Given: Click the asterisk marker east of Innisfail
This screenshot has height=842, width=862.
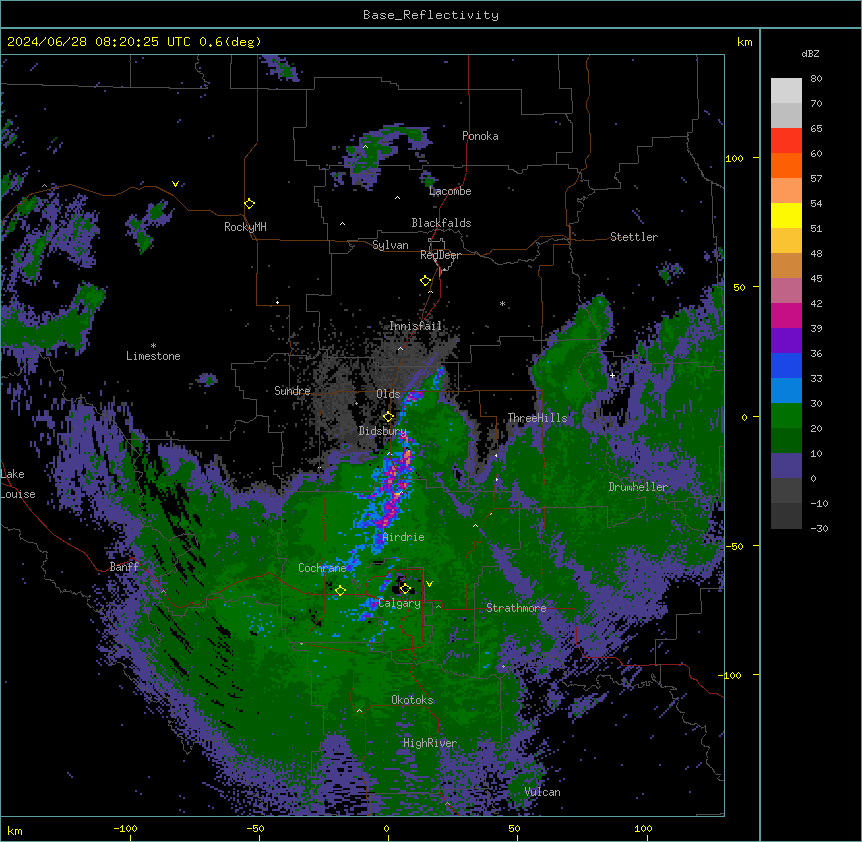Looking at the screenshot, I should (x=502, y=303).
